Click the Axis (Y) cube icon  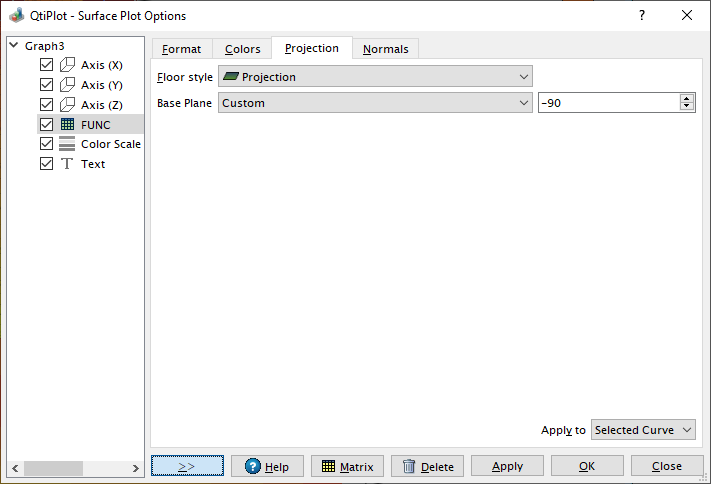coord(67,85)
